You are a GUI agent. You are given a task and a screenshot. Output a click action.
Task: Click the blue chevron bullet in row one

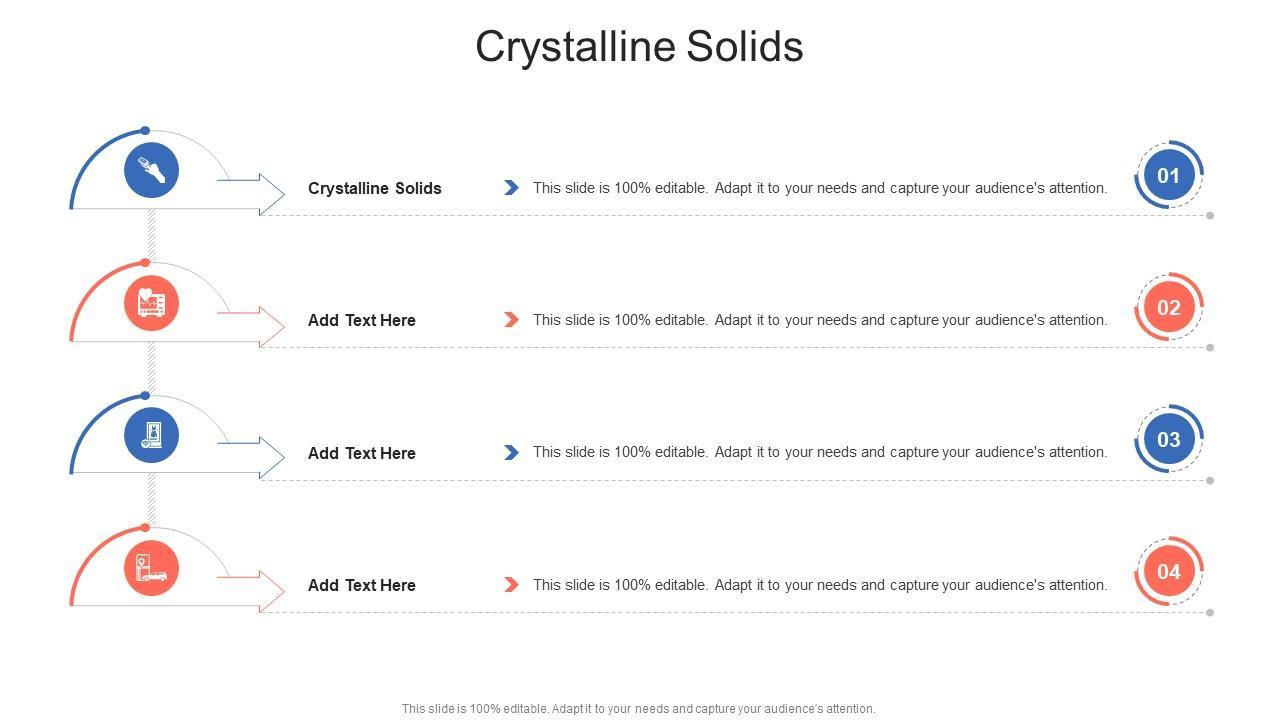tap(511, 188)
